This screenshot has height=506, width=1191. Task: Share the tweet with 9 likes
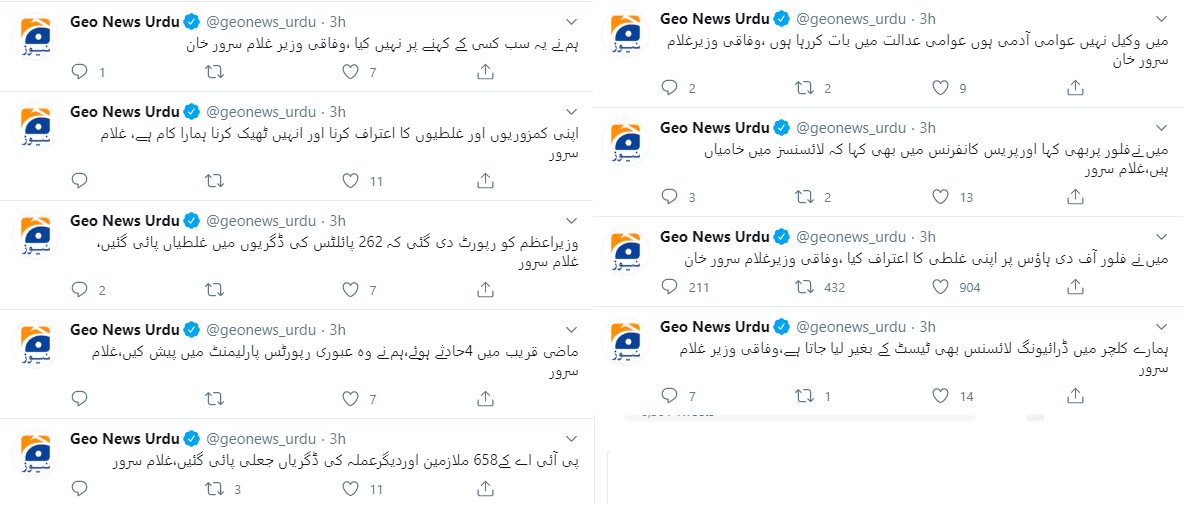pos(1075,88)
